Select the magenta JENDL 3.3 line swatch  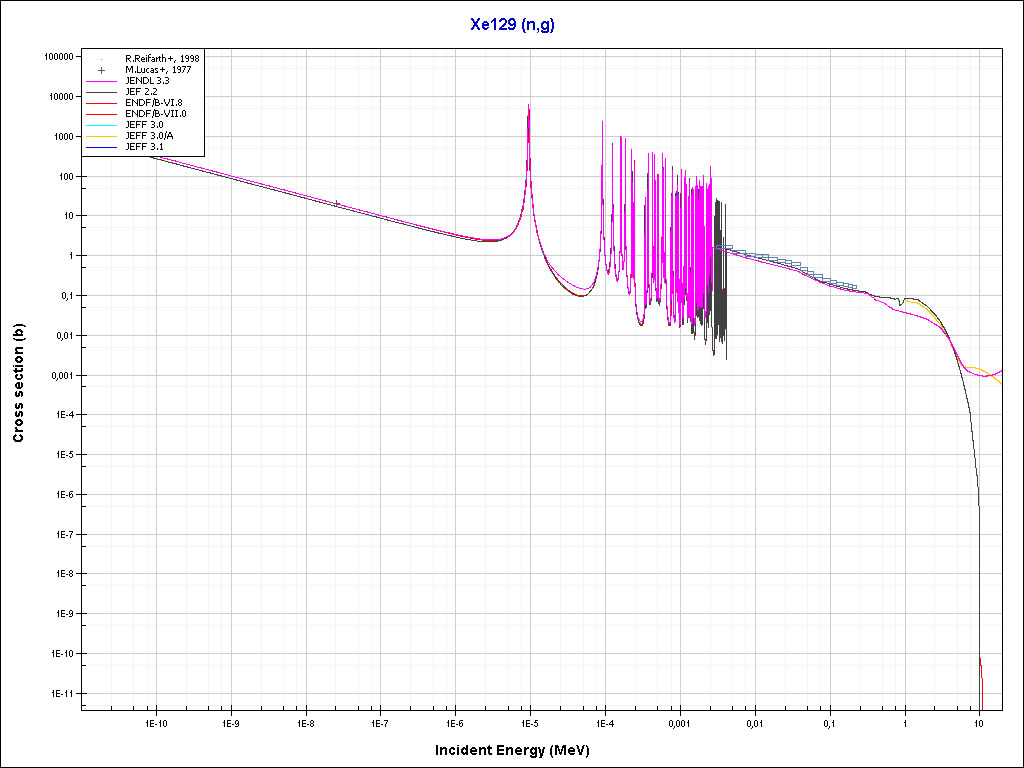click(102, 81)
